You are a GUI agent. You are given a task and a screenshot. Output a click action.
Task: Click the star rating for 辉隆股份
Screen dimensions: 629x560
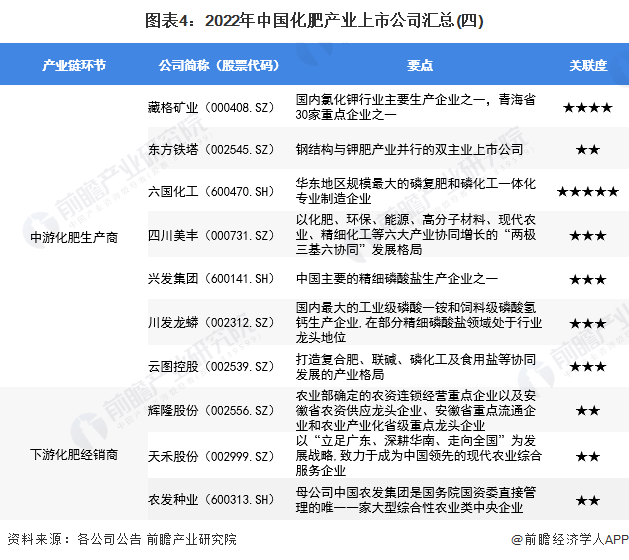[587, 411]
